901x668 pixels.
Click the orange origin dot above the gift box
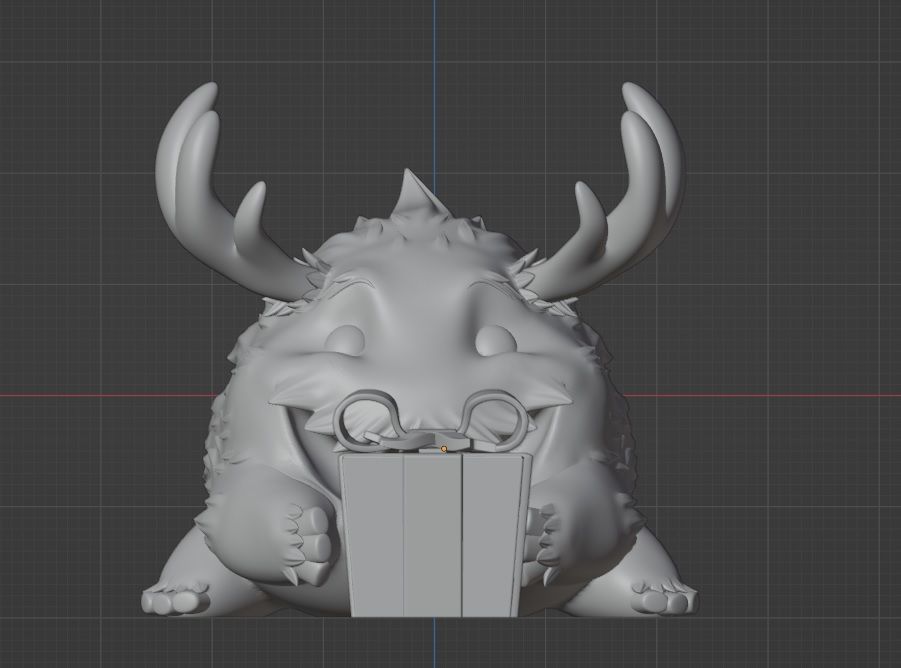444,449
